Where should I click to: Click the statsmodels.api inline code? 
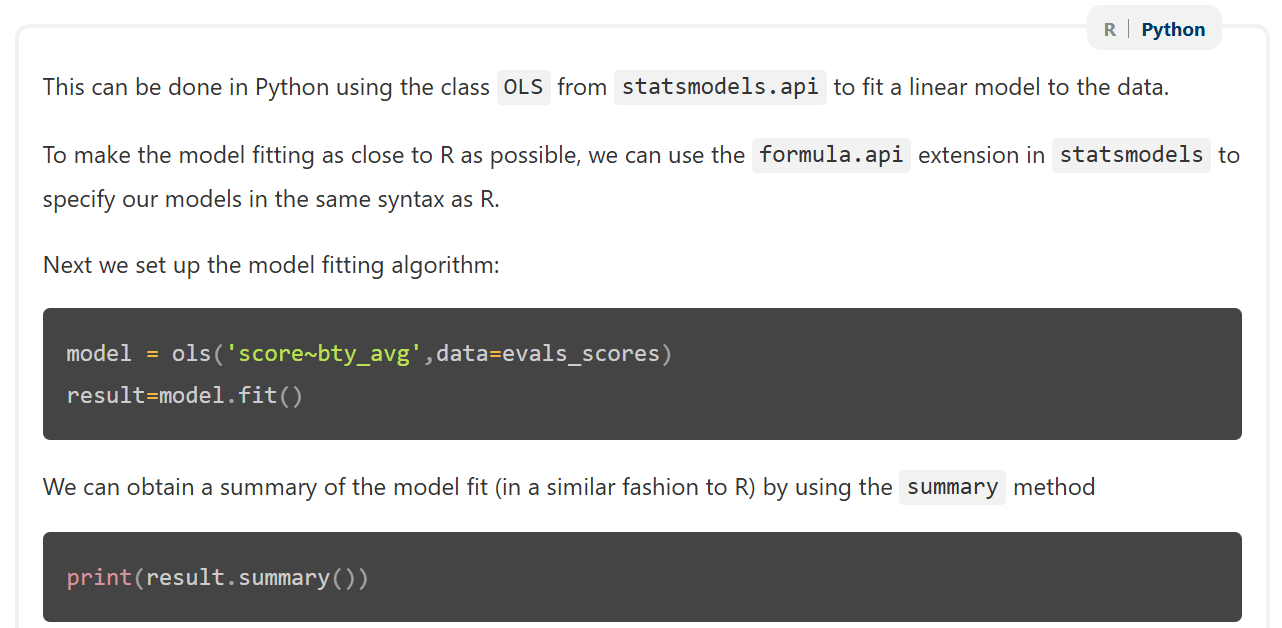(720, 87)
